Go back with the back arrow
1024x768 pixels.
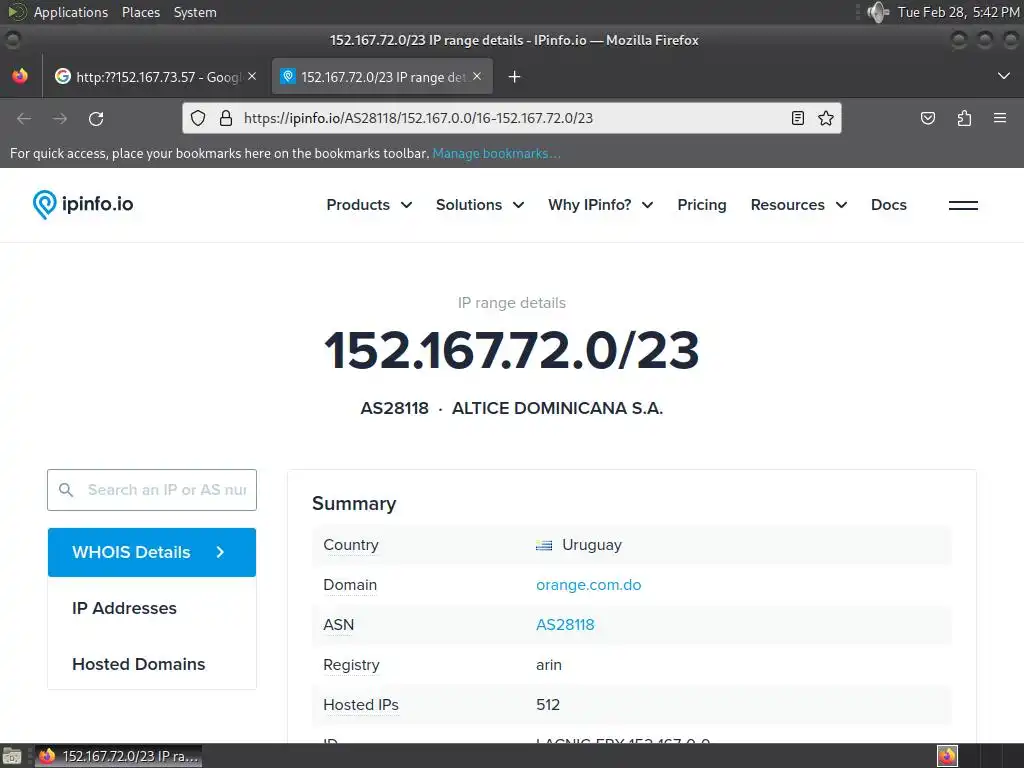(x=24, y=119)
